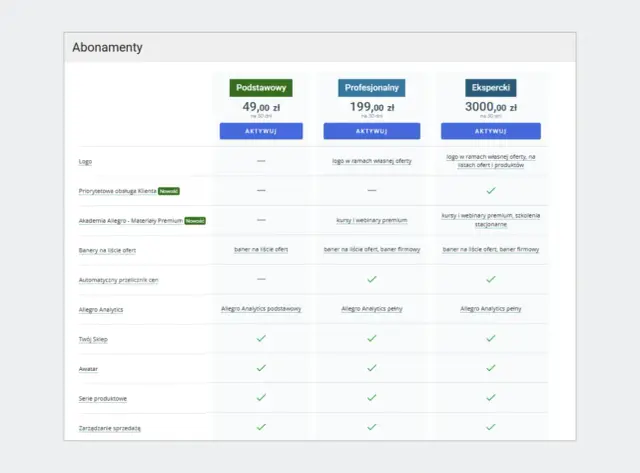
Task: Open Priorytetowa obsługa Klienta link
Action: (x=118, y=191)
